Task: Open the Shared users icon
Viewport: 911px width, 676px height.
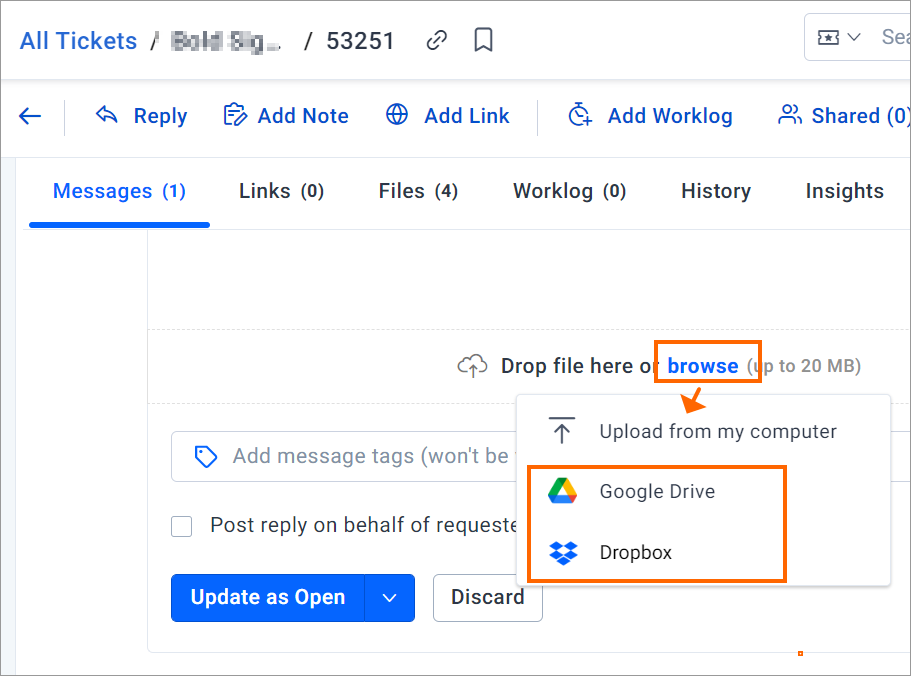Action: tap(790, 115)
